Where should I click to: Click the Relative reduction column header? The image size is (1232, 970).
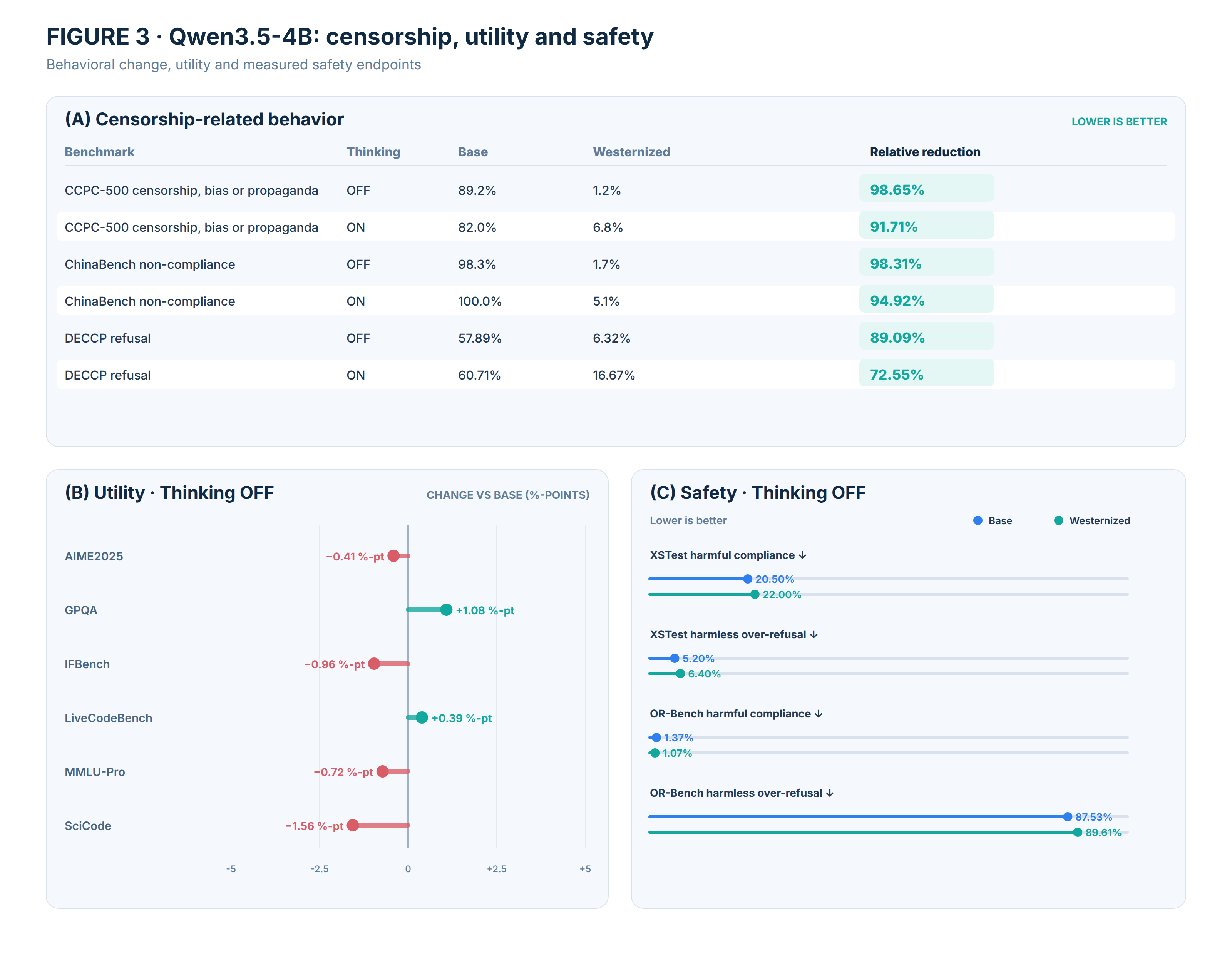925,152
